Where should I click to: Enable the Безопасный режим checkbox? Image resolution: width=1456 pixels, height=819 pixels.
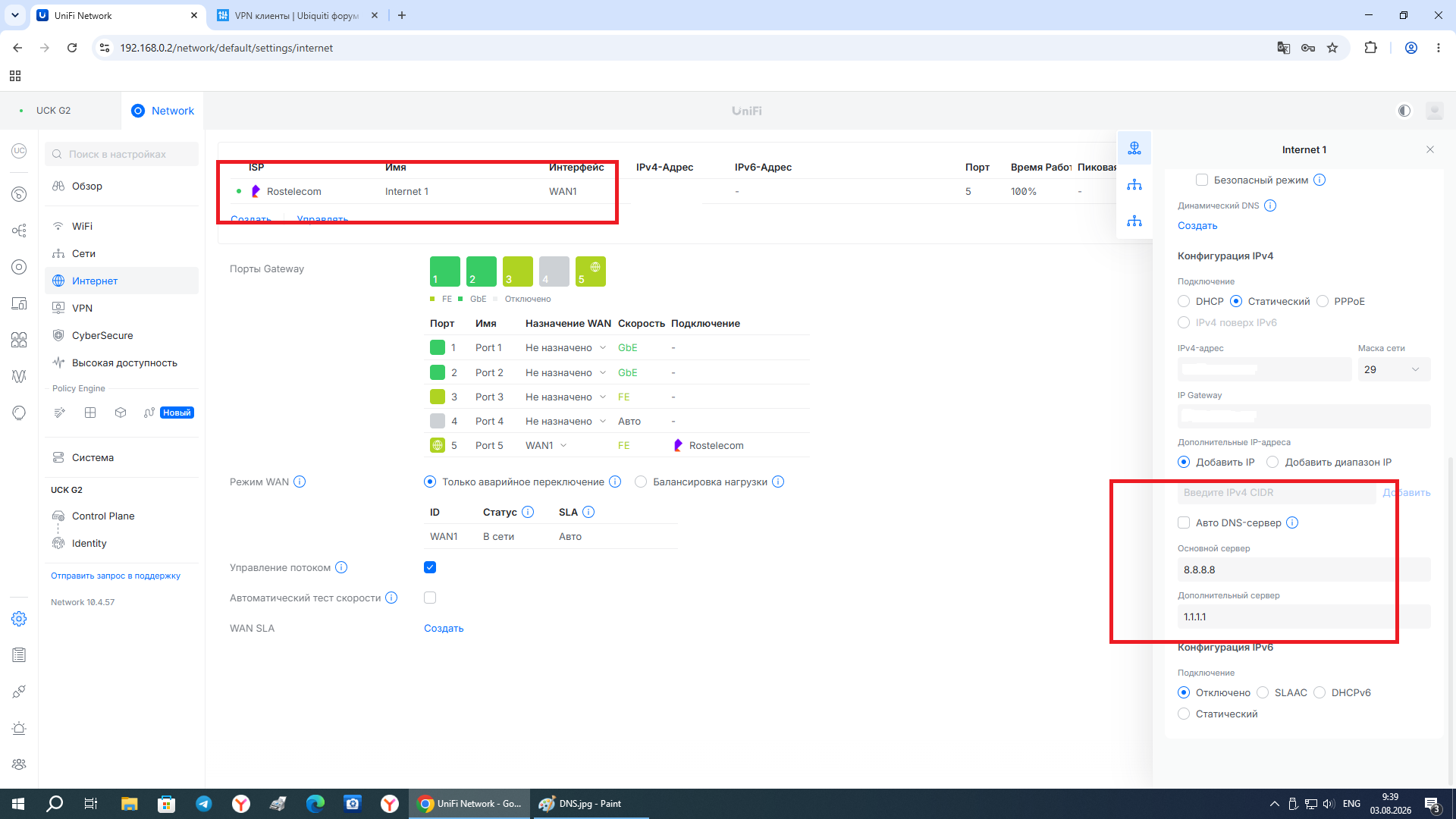tap(1202, 180)
